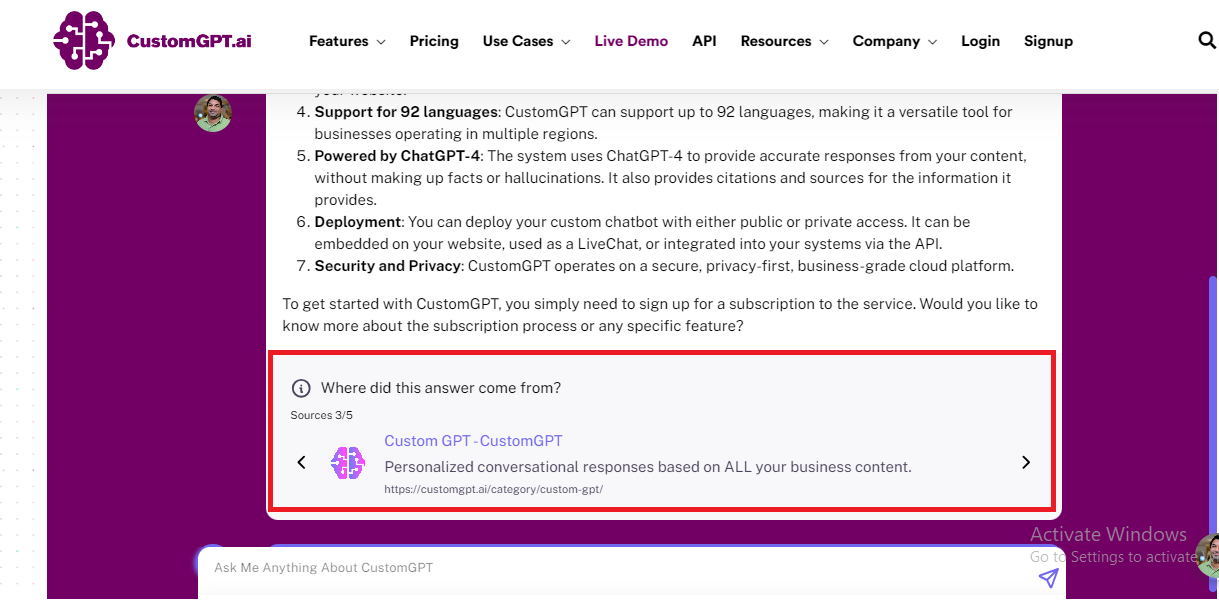The image size is (1219, 602).
Task: Click the CustomGPT.ai brain logo
Action: (84, 41)
